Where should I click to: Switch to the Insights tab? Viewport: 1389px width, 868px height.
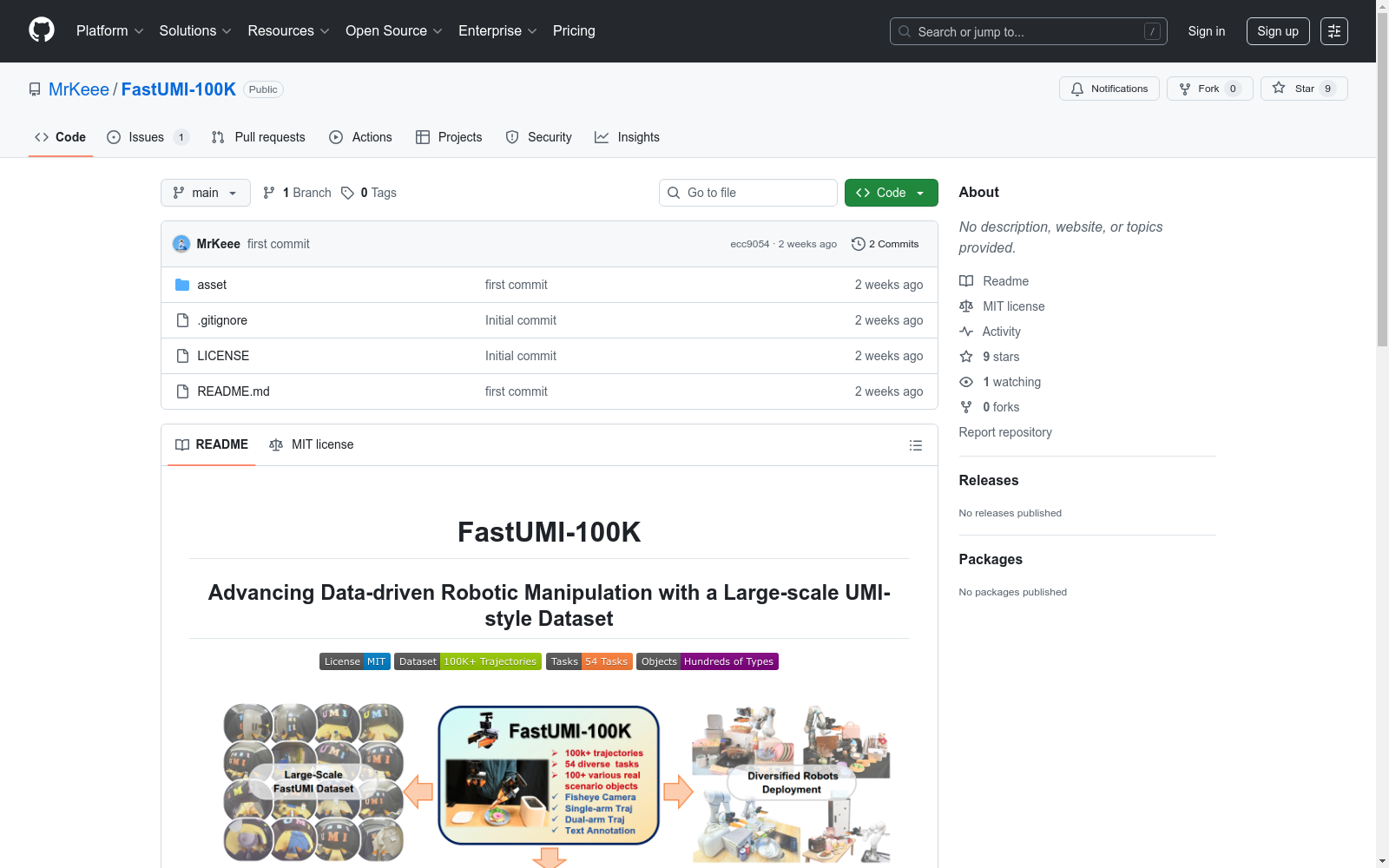[627, 137]
